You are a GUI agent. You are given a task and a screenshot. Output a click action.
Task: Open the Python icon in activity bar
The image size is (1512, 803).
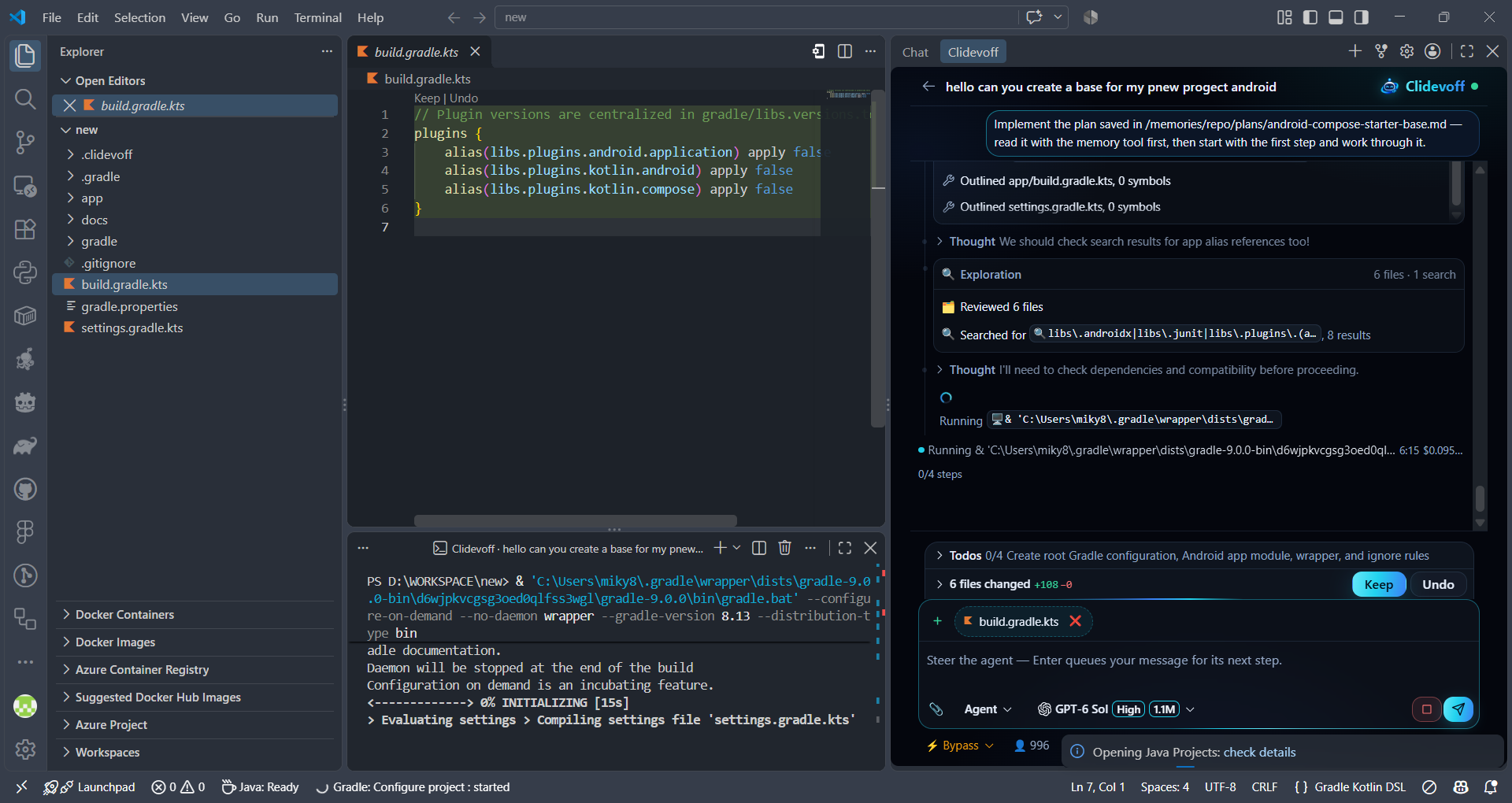pos(25,272)
